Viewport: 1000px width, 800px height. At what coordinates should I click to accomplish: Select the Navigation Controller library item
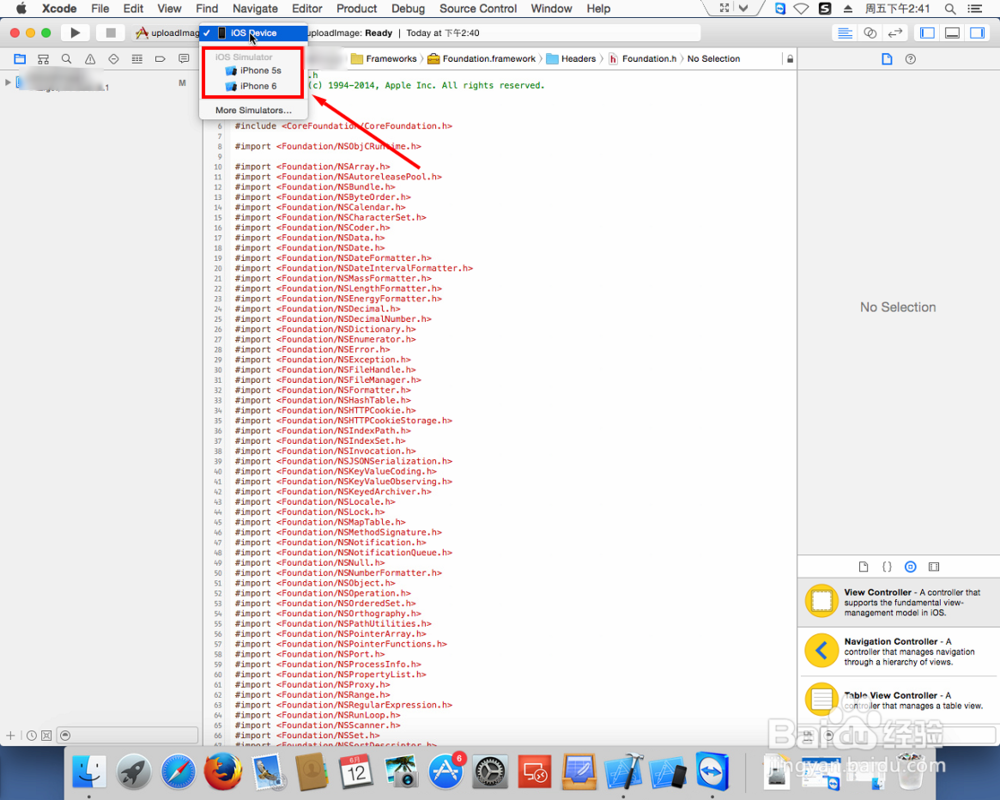899,651
